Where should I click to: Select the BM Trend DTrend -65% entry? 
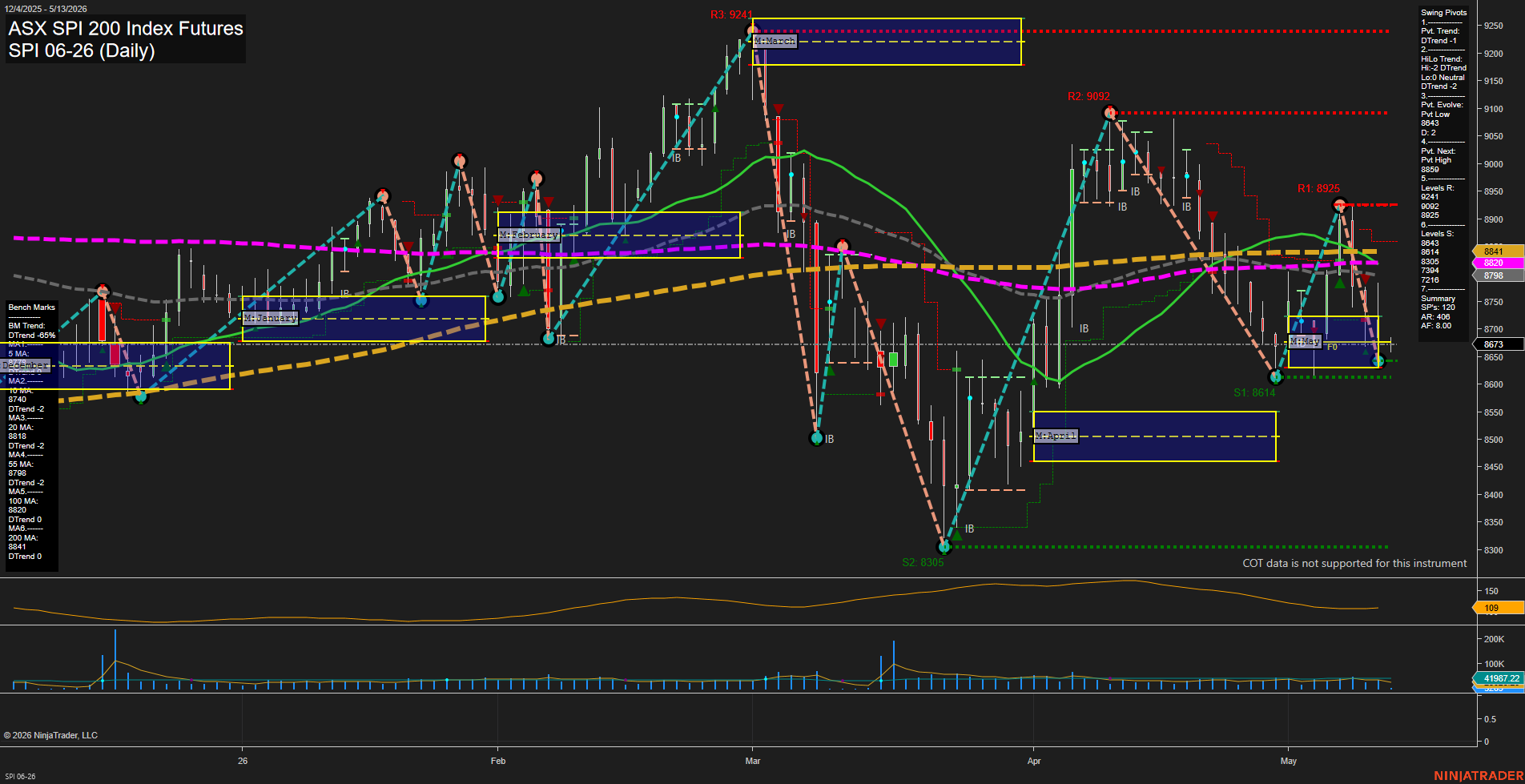tap(31, 331)
